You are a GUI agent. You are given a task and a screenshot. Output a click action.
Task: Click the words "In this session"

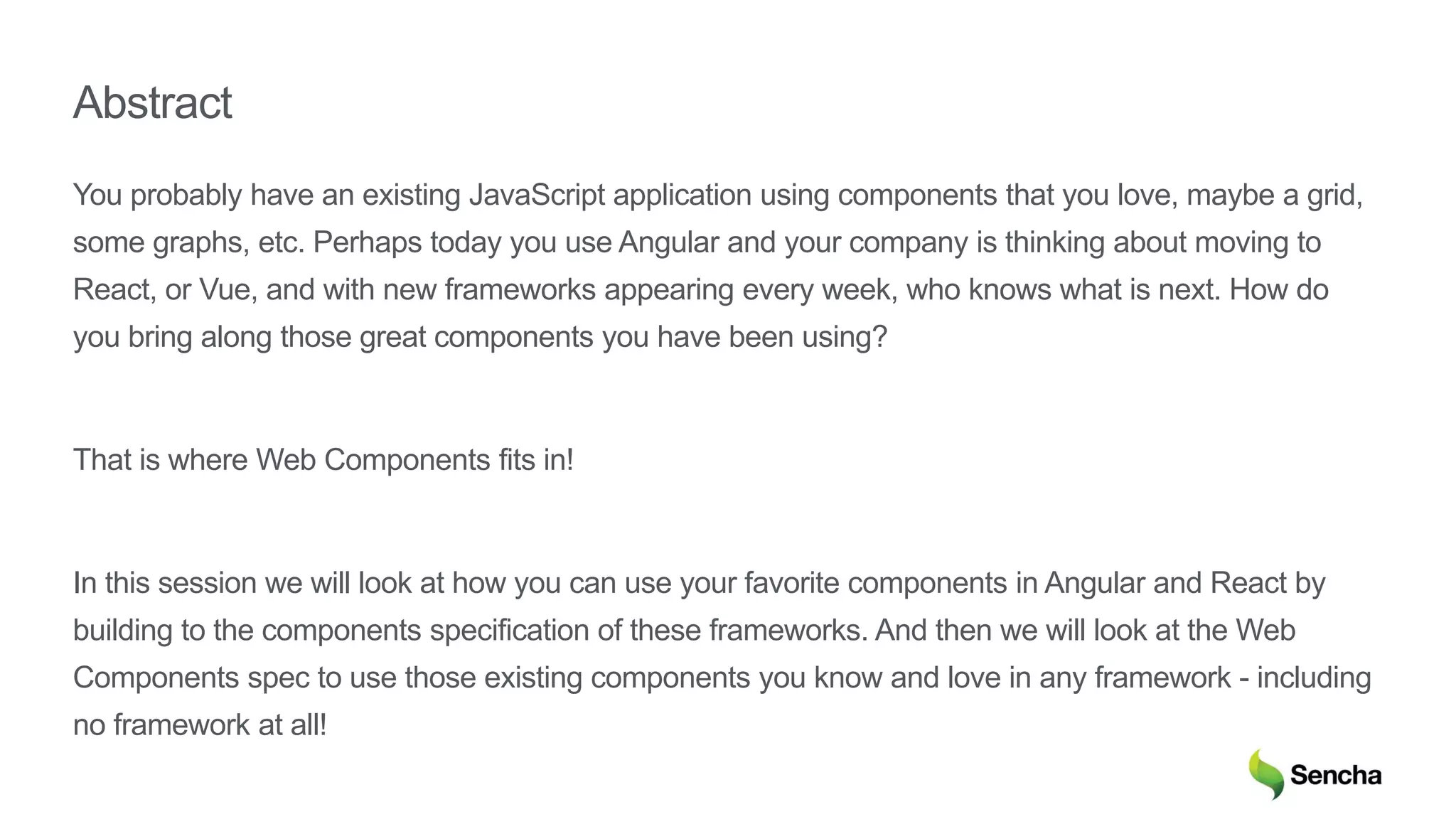[164, 583]
